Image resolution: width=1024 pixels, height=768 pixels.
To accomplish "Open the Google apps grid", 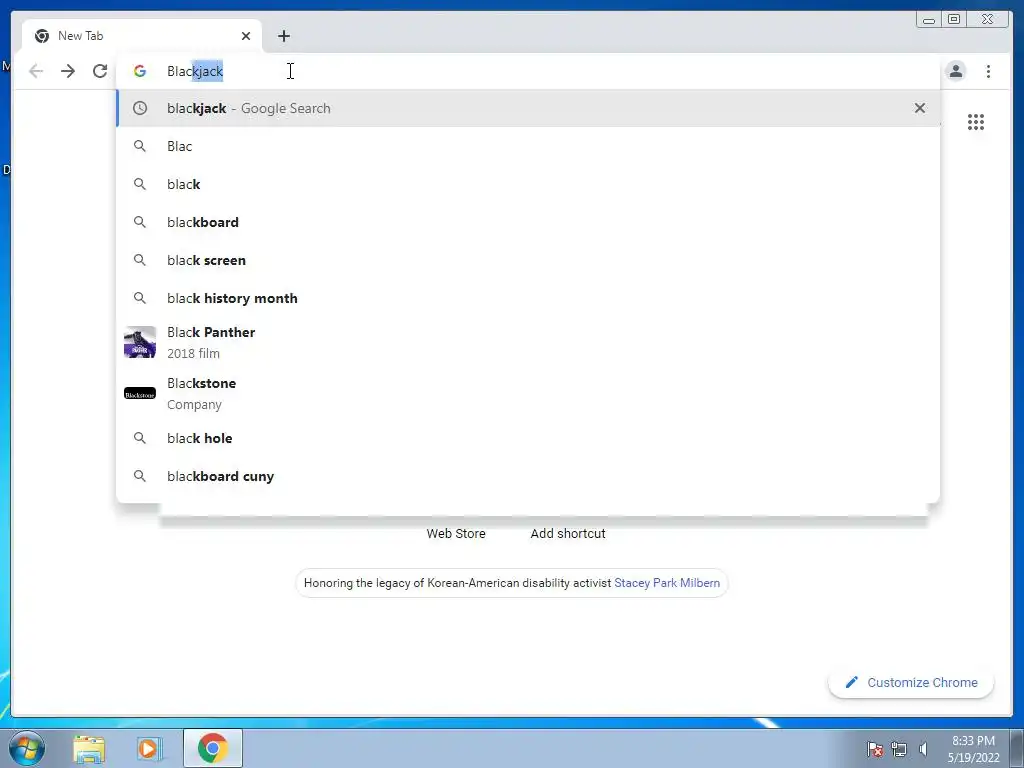I will [976, 122].
